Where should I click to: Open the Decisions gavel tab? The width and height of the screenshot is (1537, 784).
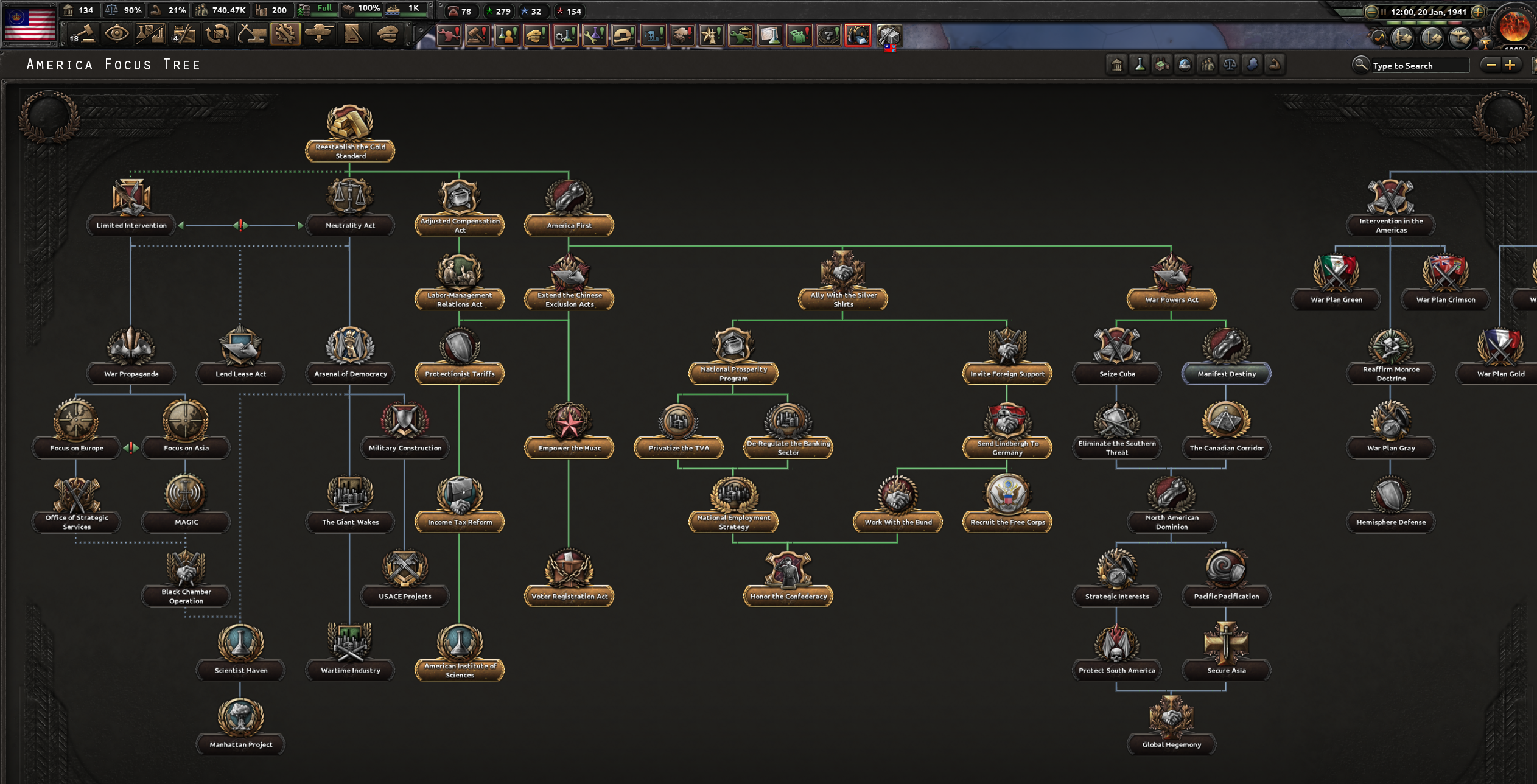pos(83,35)
